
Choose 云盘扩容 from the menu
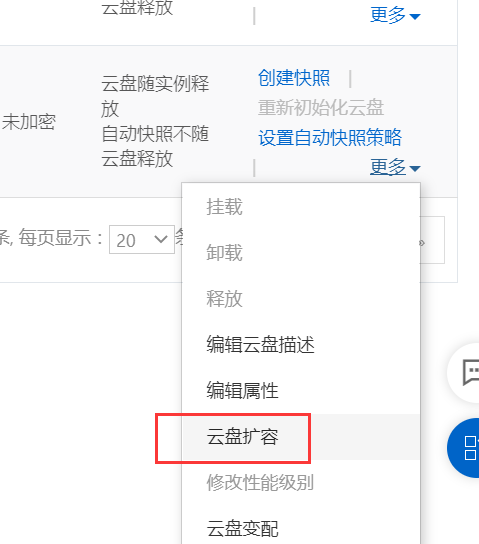242,437
